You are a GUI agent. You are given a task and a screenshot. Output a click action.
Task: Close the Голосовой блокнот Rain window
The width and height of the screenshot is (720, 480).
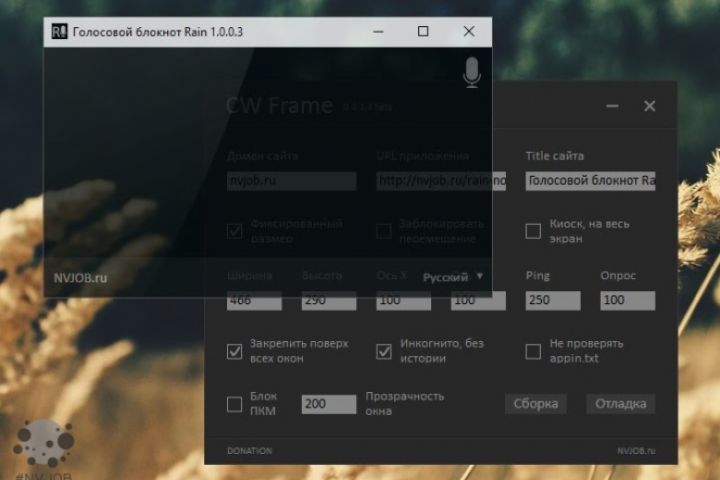[469, 31]
